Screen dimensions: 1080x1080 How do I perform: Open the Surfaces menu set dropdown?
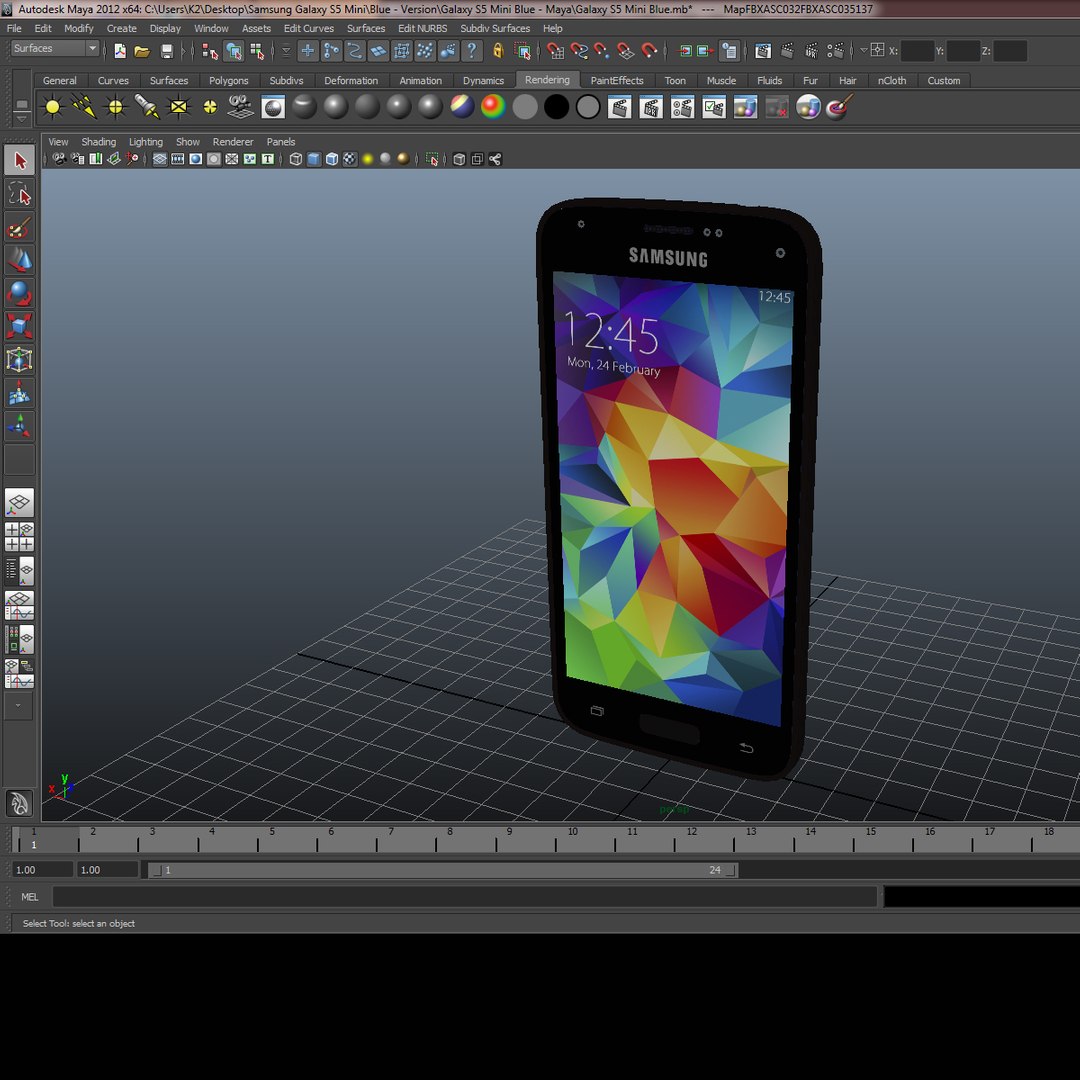click(54, 48)
